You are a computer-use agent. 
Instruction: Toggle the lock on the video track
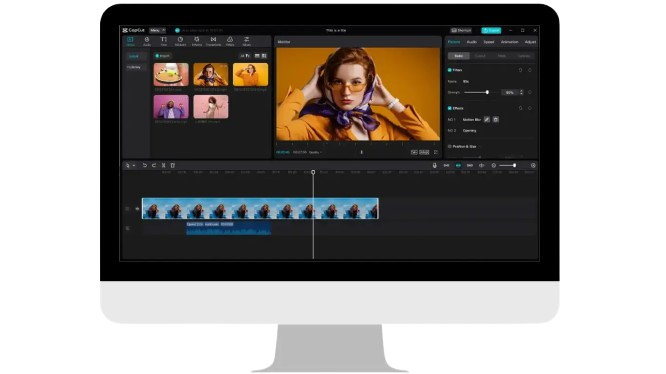(127, 208)
